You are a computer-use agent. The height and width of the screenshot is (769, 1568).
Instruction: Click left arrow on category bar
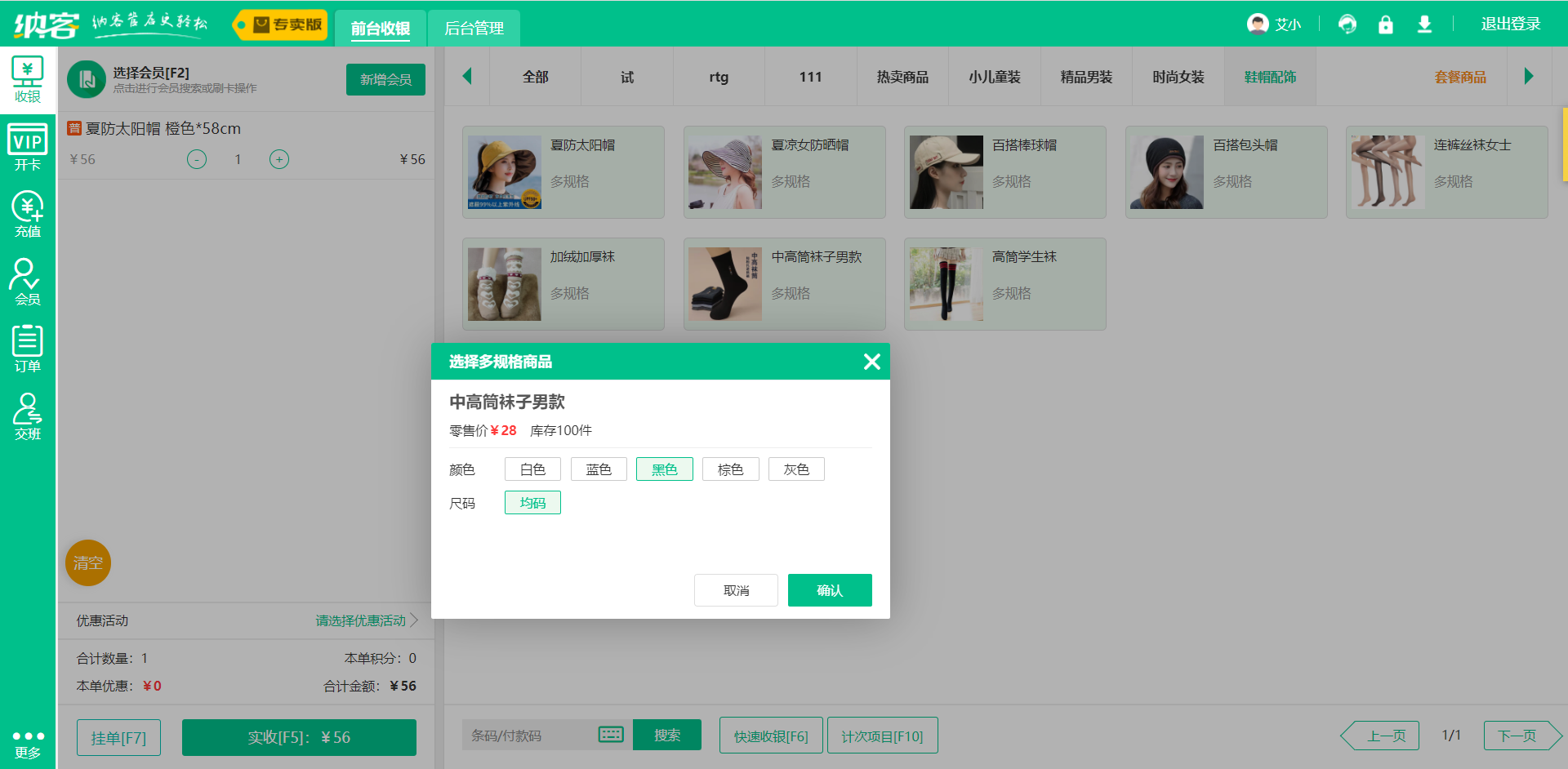pyautogui.click(x=467, y=76)
